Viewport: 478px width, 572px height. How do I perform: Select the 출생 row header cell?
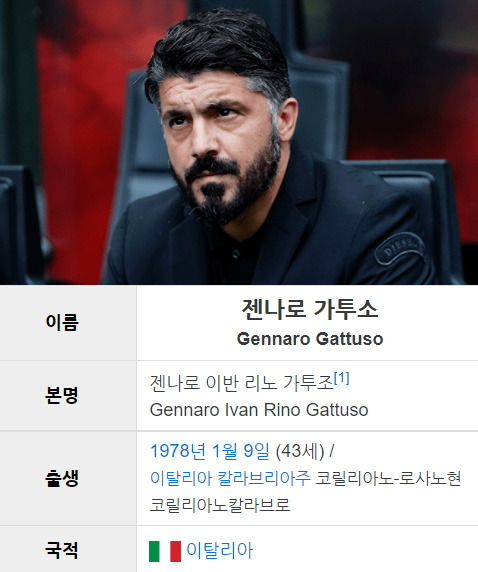(x=68, y=478)
